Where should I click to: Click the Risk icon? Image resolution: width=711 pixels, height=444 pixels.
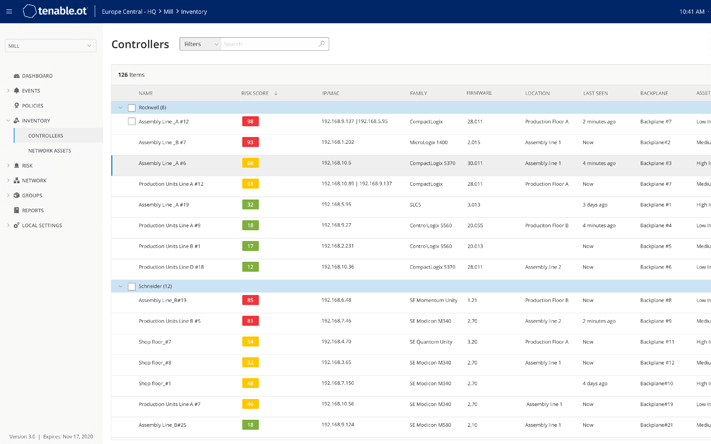tap(17, 166)
